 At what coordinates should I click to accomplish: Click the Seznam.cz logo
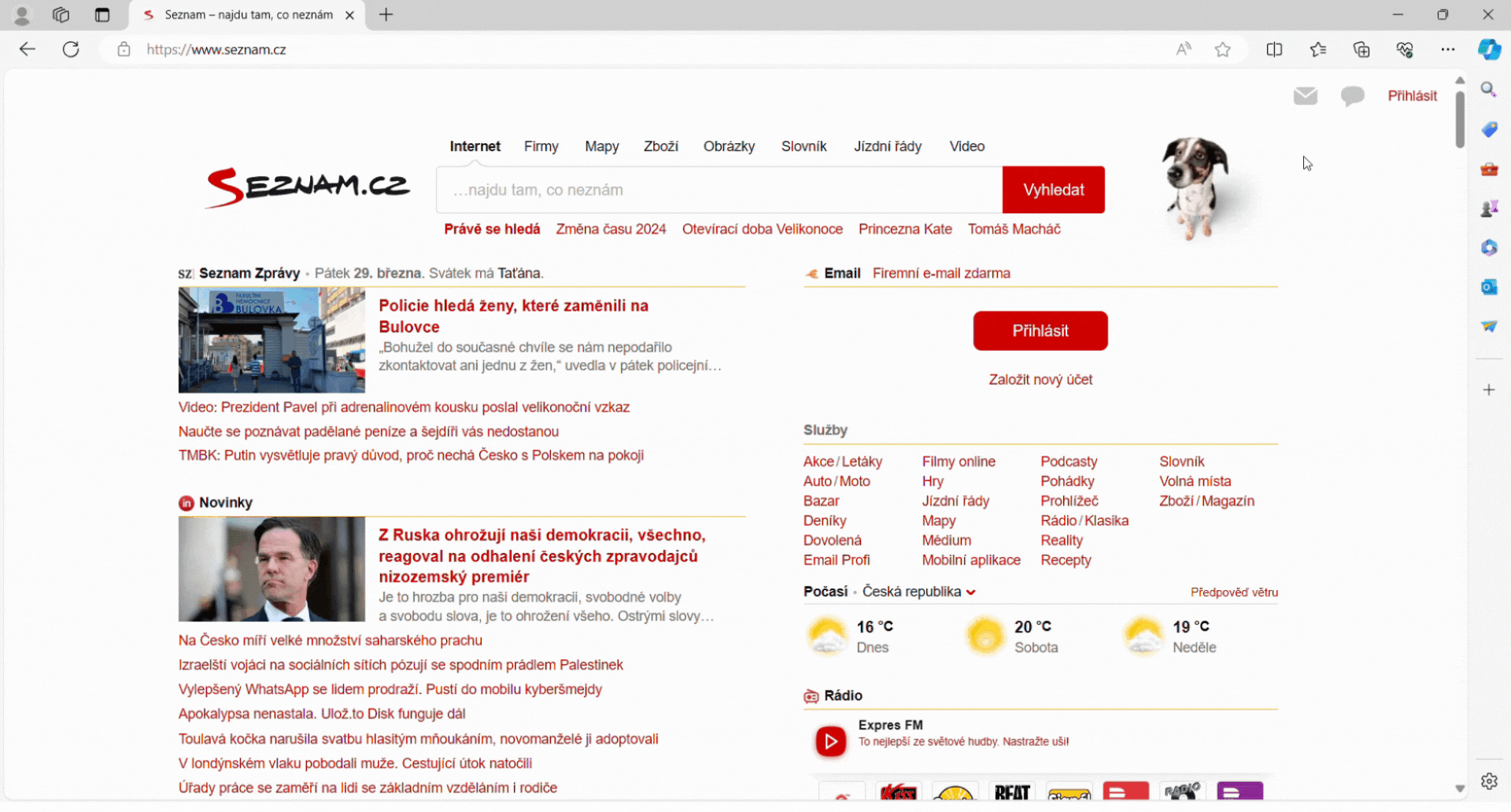click(x=308, y=187)
